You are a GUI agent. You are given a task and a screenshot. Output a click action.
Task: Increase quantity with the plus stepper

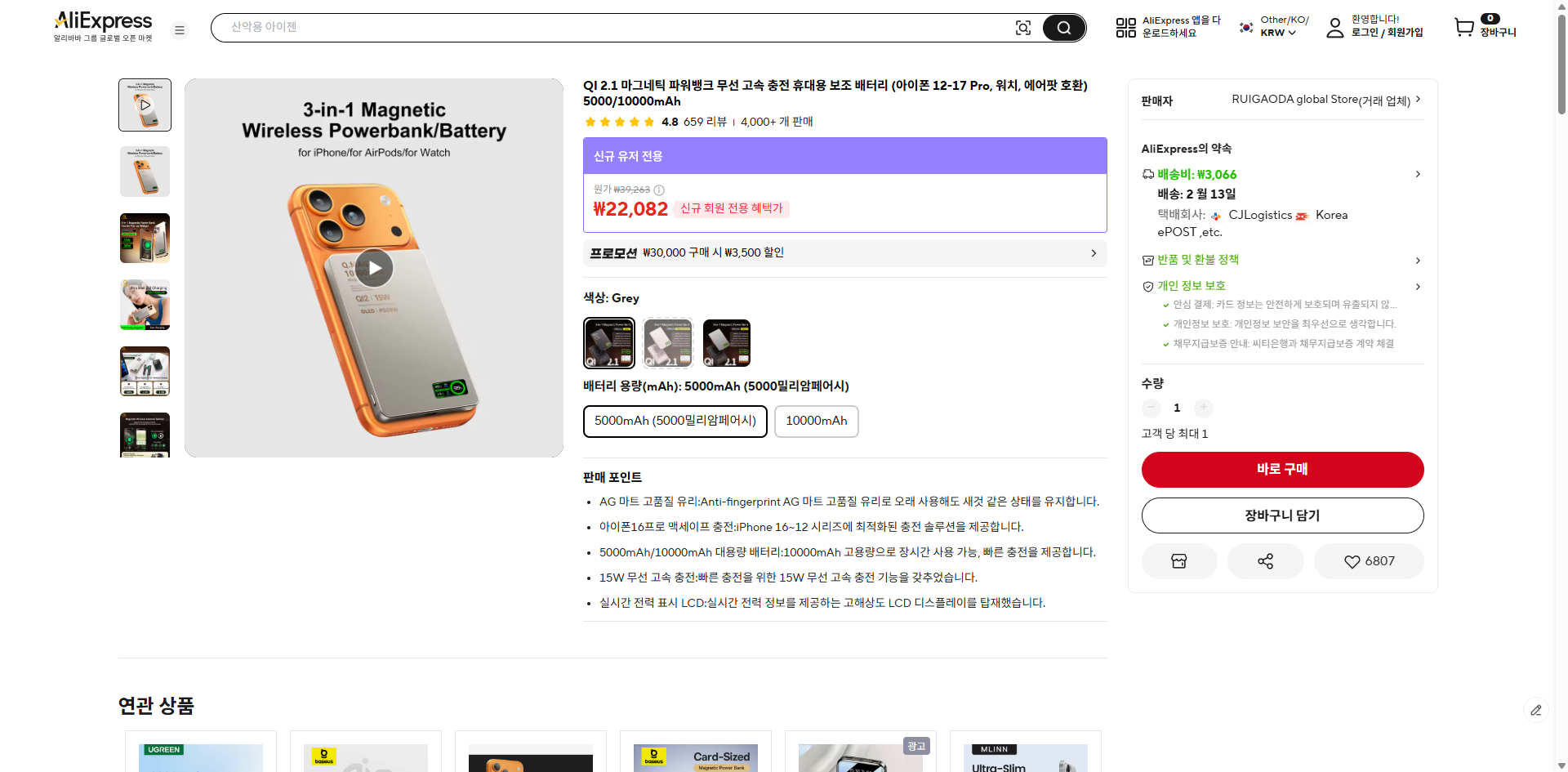coord(1203,408)
